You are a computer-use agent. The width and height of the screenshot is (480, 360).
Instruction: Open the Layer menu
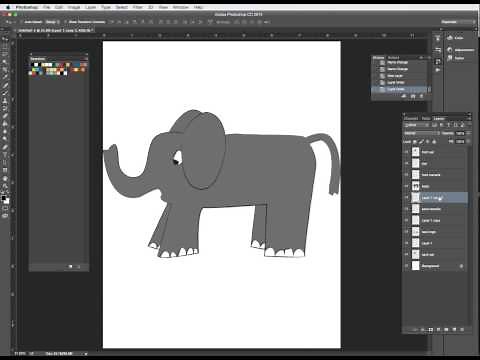90,7
